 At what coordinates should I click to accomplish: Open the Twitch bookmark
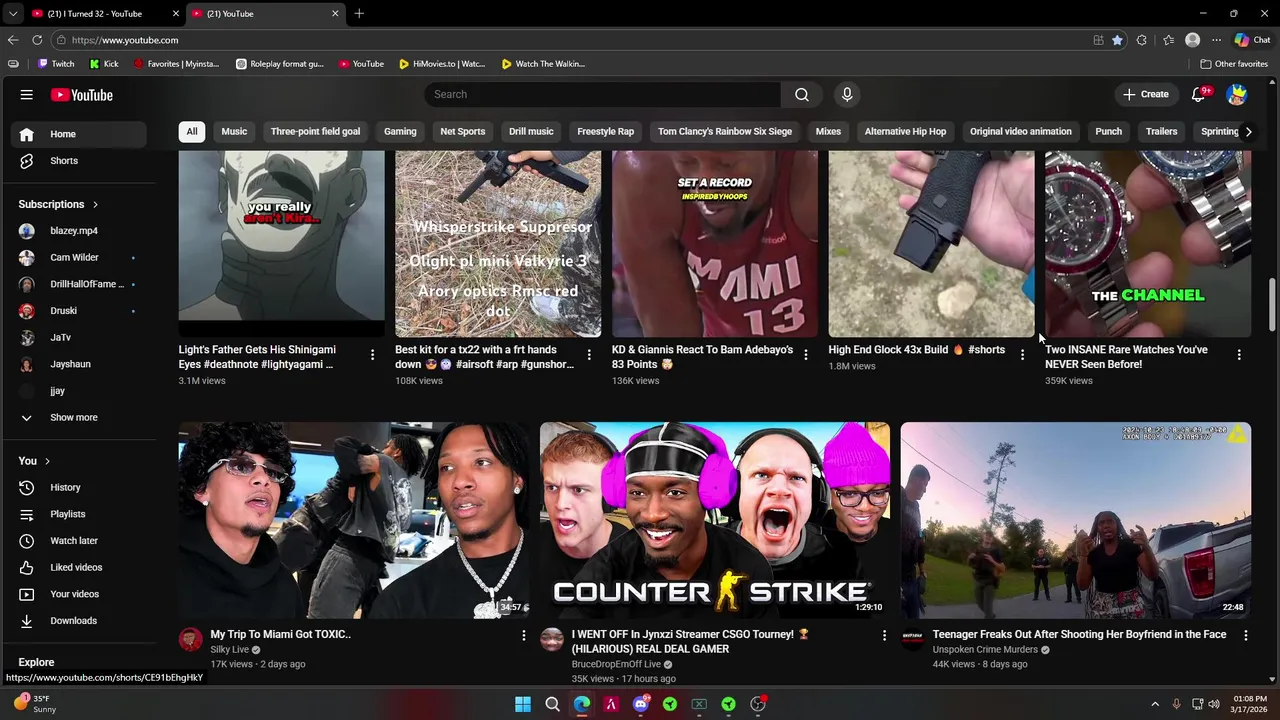pos(56,64)
